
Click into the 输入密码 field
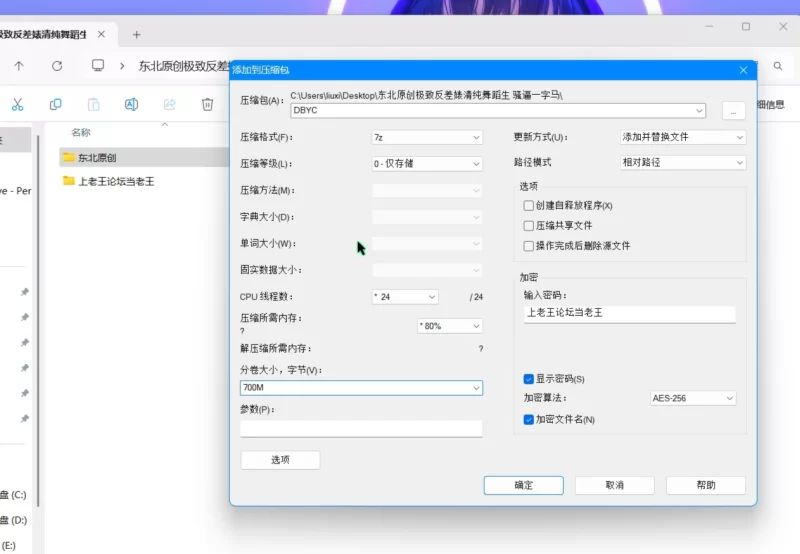(x=630, y=313)
